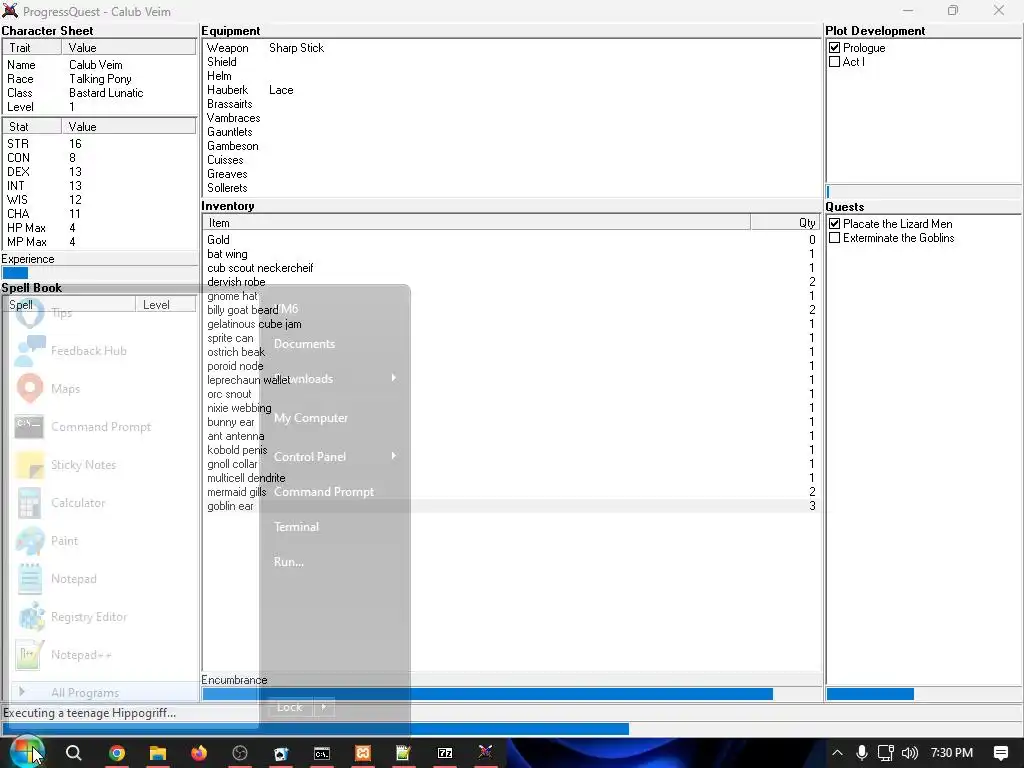Open notification center icon

1001,753
